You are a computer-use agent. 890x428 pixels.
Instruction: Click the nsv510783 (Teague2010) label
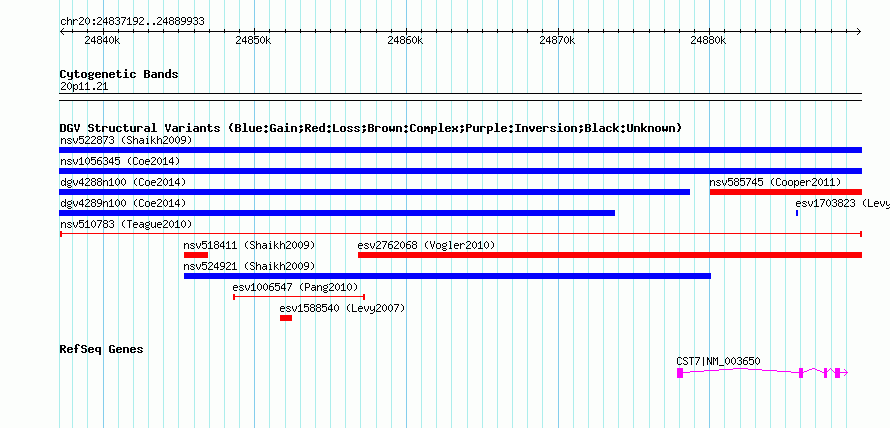click(x=126, y=224)
